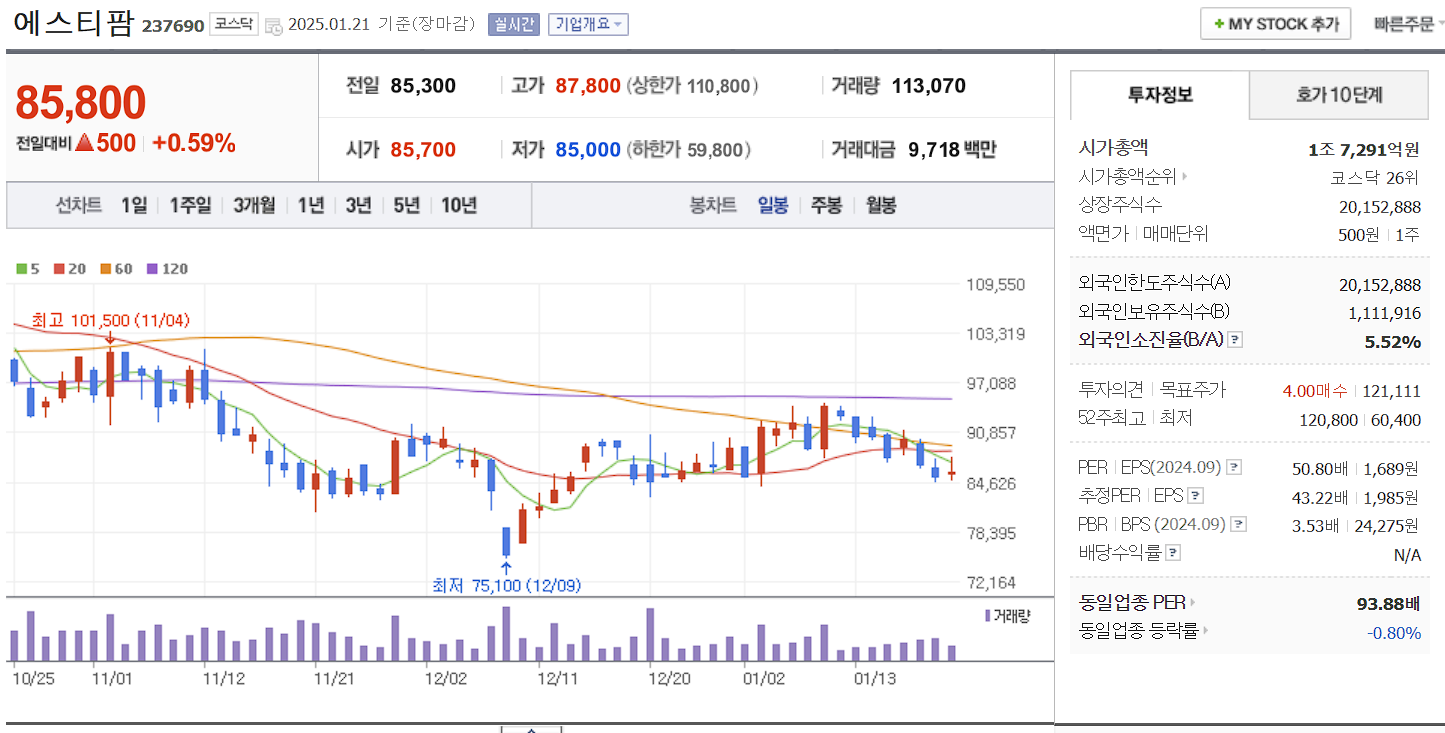The image size is (1445, 733).
Task: Expand the 기업개요 dropdown
Action: click(x=586, y=24)
